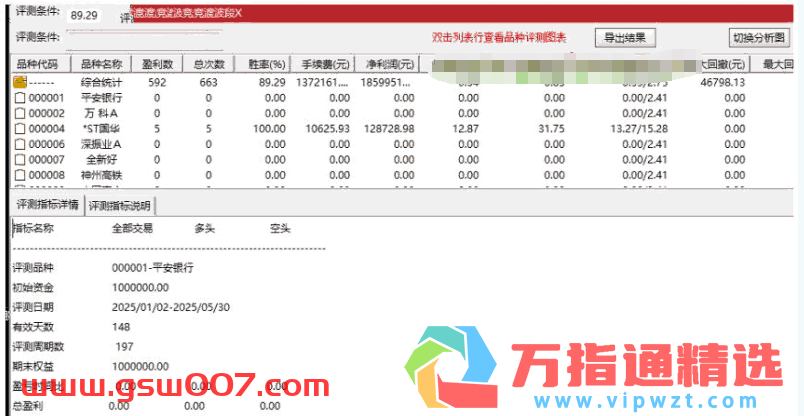Click the document icon for 000007
The height and width of the screenshot is (416, 804).
pos(19,160)
